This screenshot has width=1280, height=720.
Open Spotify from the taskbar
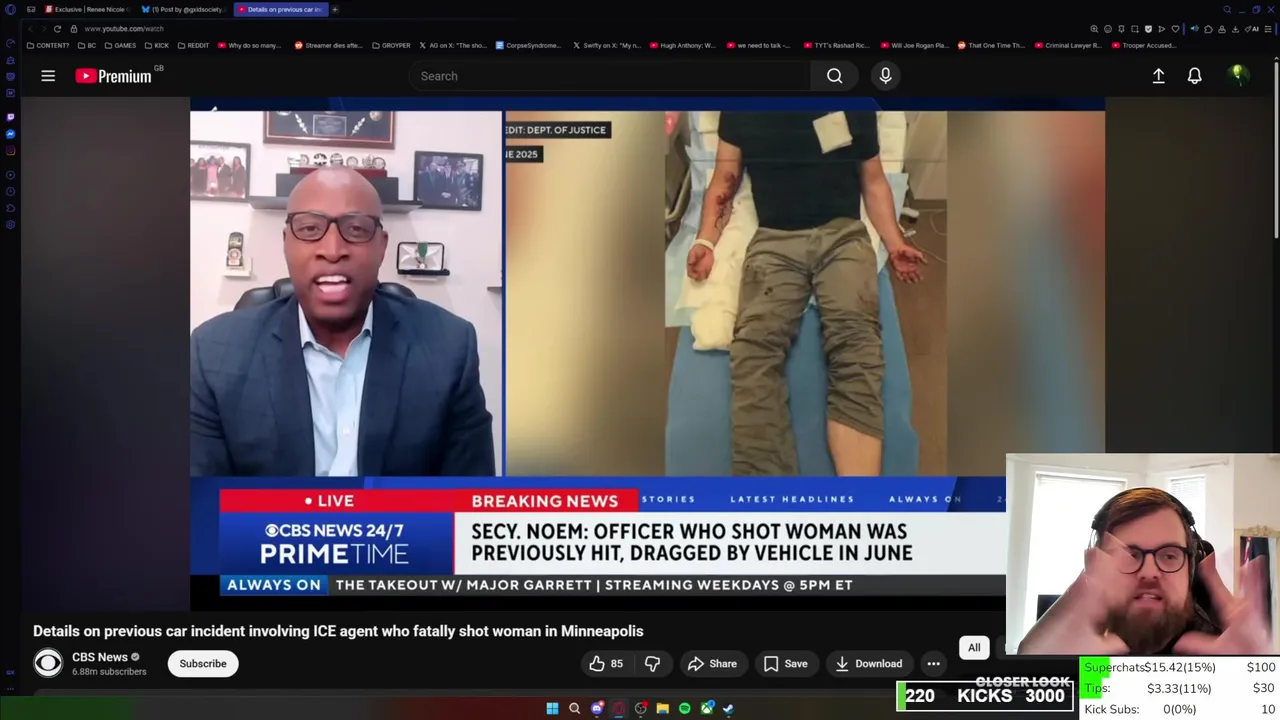click(x=684, y=708)
